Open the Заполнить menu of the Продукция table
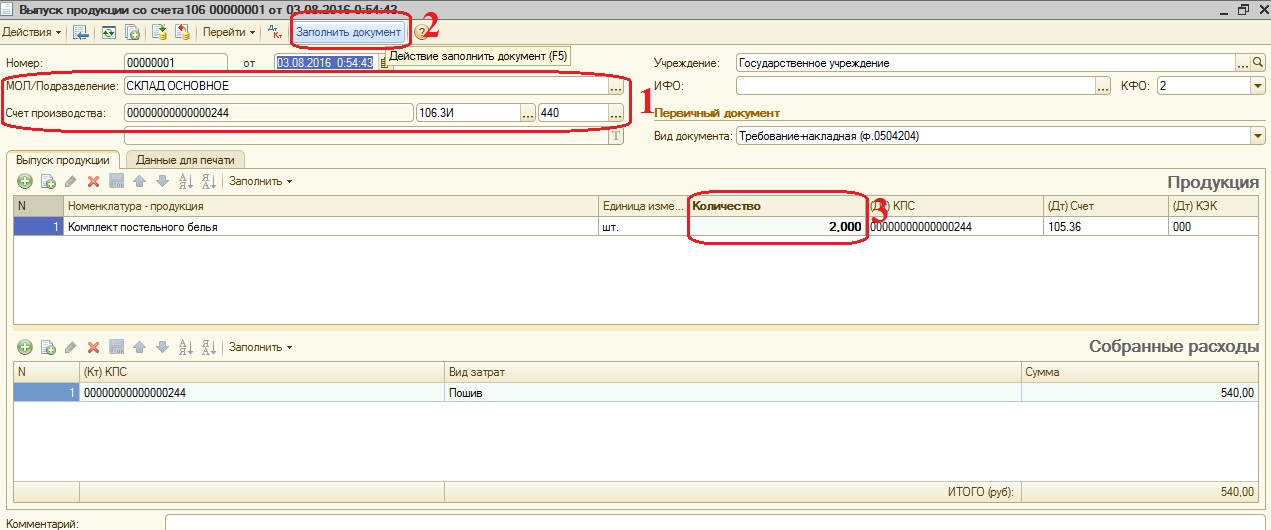This screenshot has height=530, width=1271. click(x=260, y=181)
